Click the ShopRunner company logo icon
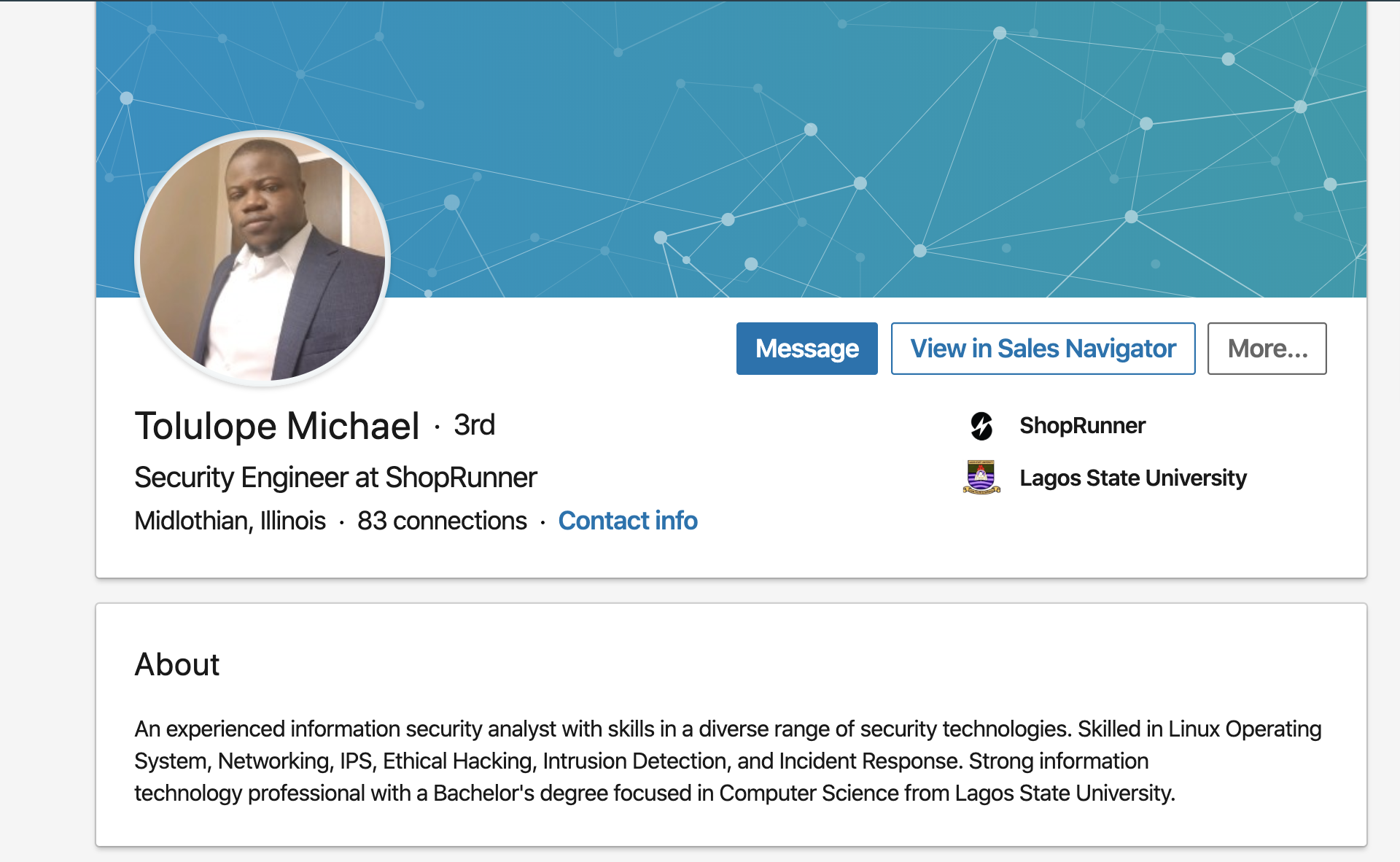 [981, 426]
